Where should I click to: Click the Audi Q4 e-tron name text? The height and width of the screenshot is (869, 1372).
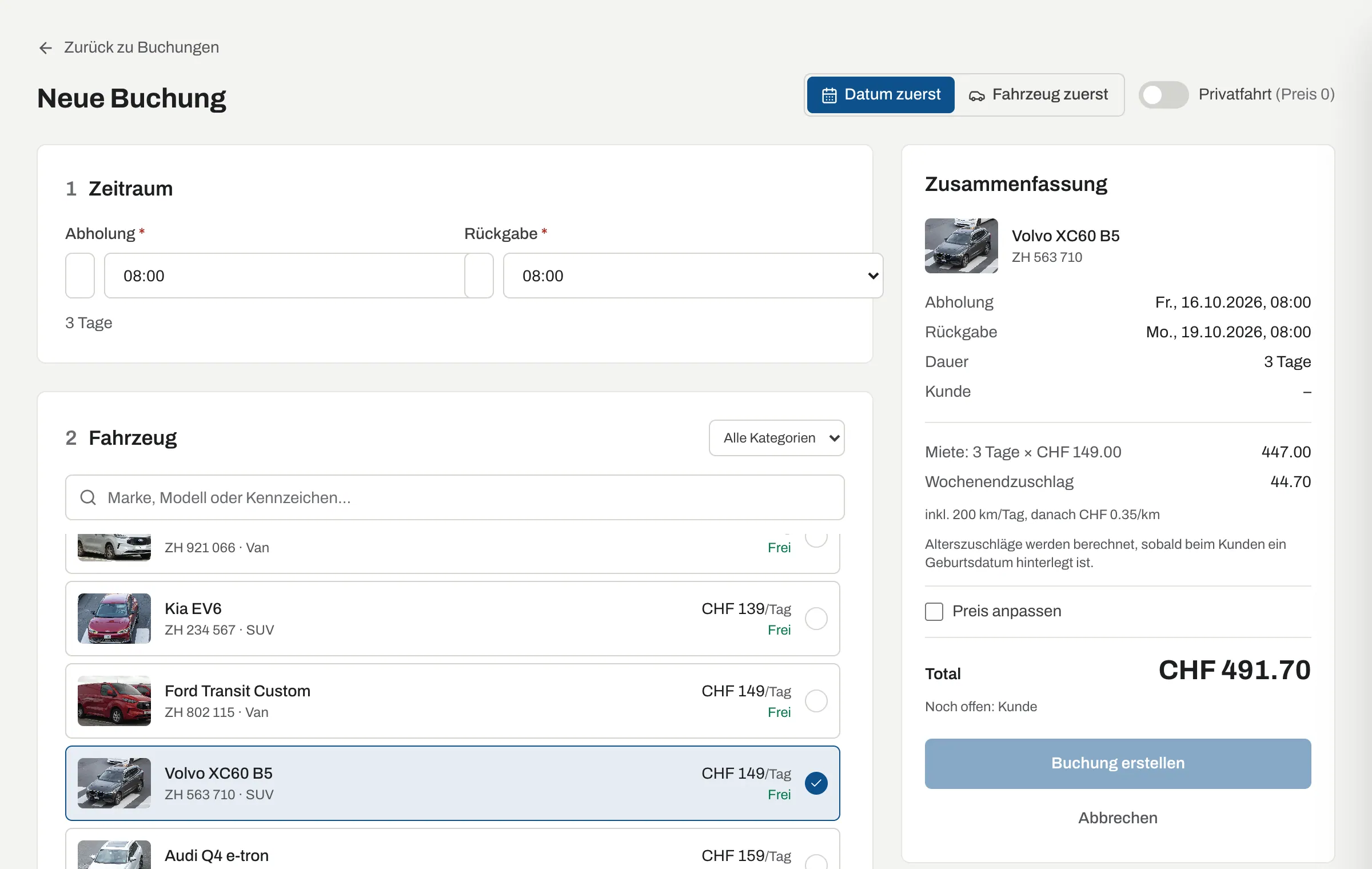point(217,856)
